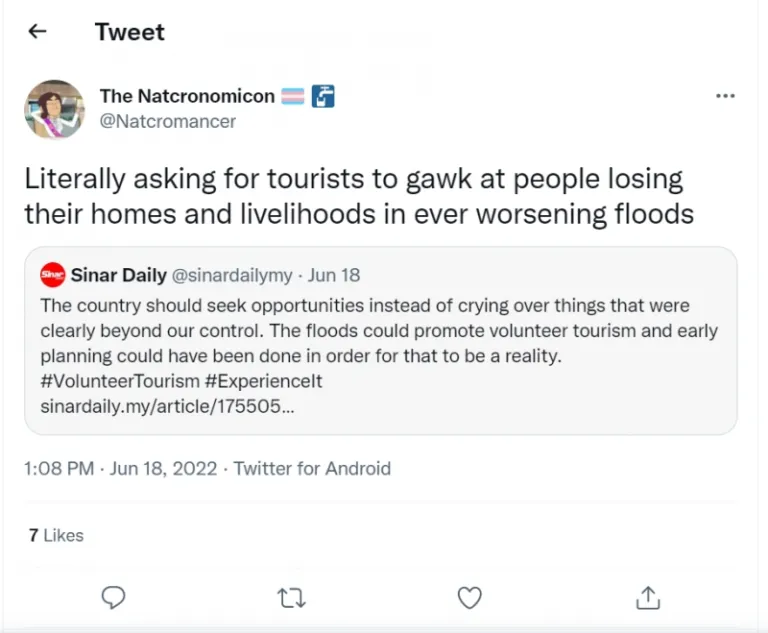768x633 pixels.
Task: Click the retweet icon
Action: point(292,597)
